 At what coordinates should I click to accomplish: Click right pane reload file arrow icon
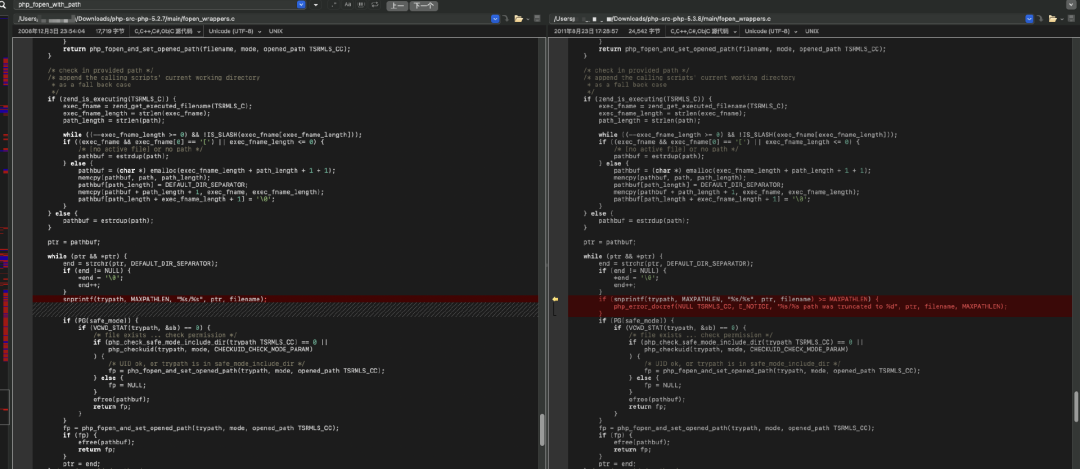pyautogui.click(x=1040, y=19)
